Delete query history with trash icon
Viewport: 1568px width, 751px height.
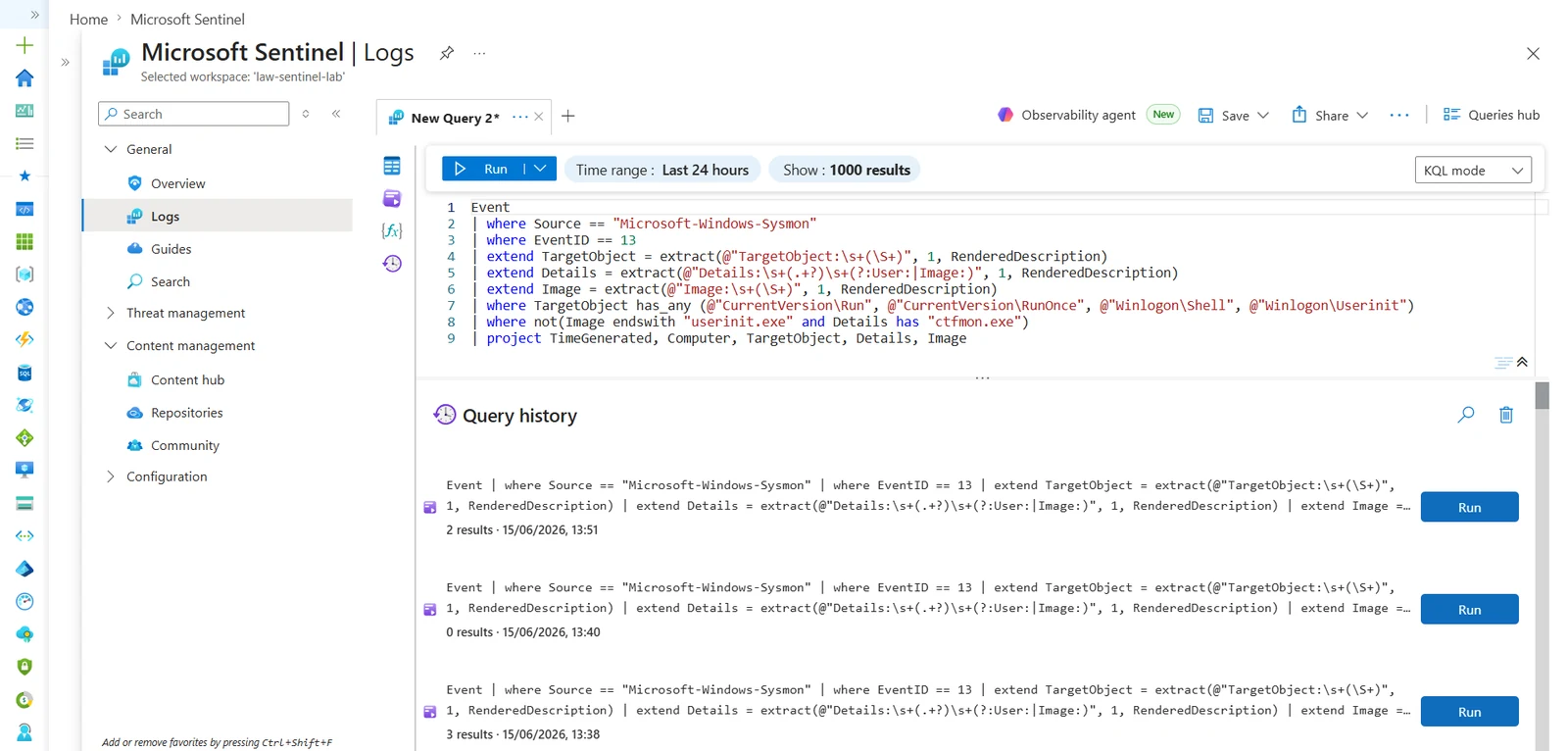pos(1506,415)
